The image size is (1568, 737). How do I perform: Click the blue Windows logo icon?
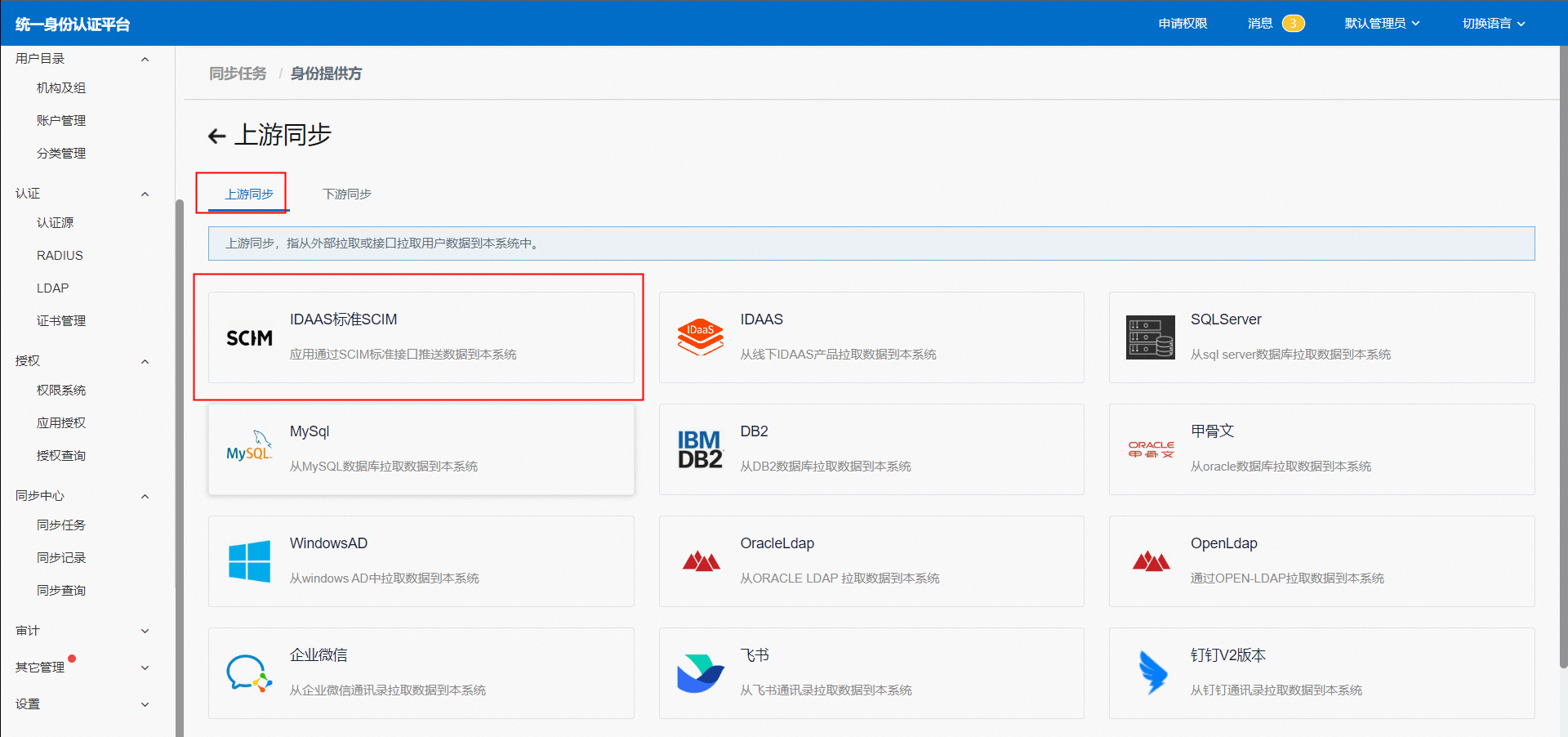(x=249, y=561)
